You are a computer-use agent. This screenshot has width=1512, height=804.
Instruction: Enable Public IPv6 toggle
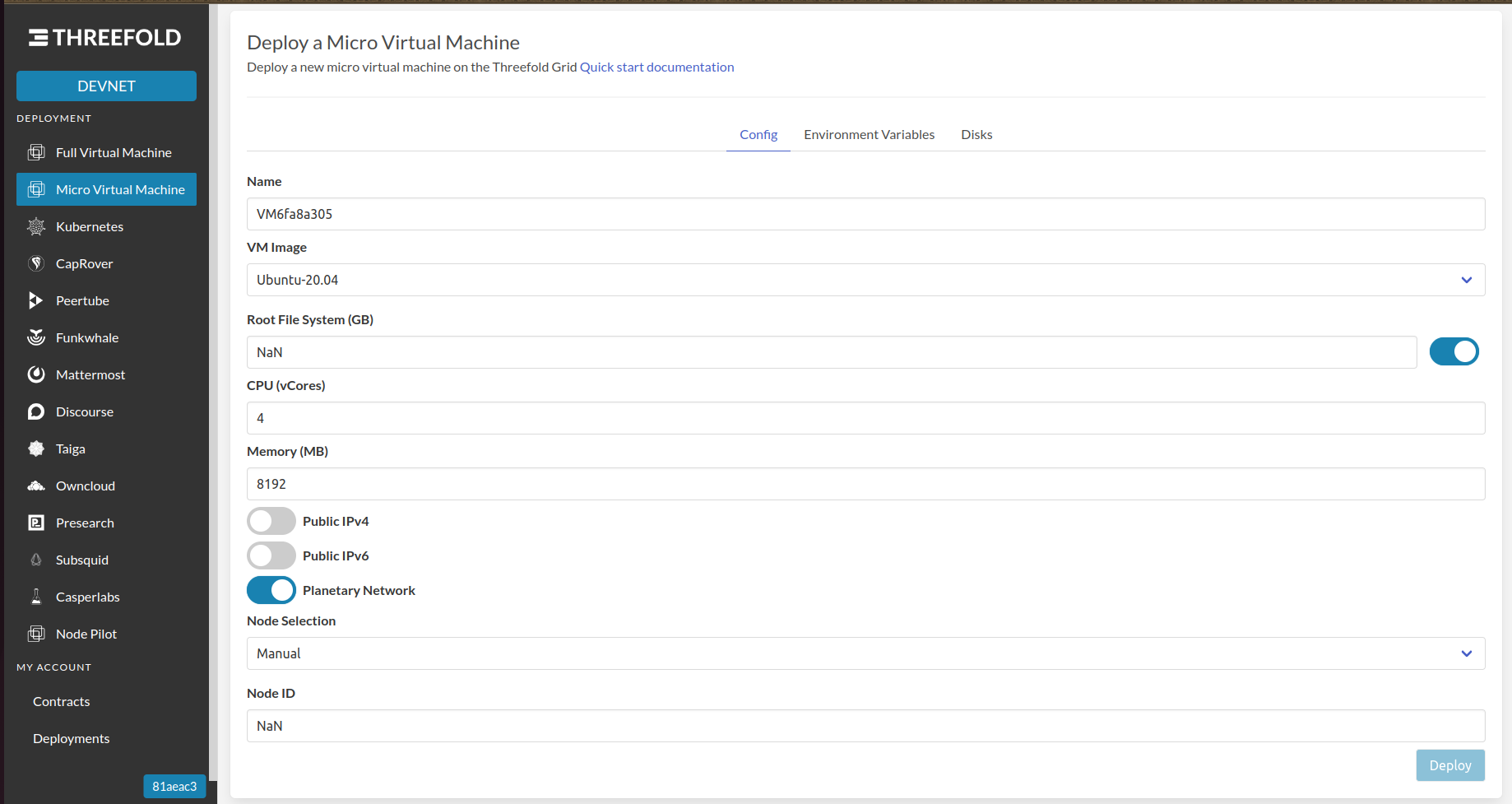pos(271,555)
